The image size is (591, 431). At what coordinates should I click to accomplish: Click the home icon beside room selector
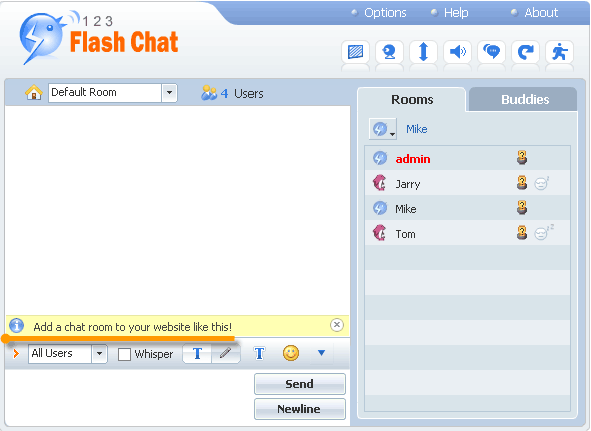[x=34, y=92]
